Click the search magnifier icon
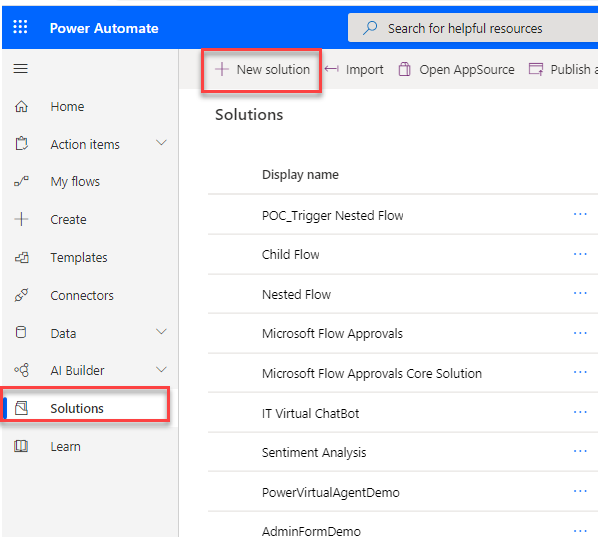 click(370, 28)
